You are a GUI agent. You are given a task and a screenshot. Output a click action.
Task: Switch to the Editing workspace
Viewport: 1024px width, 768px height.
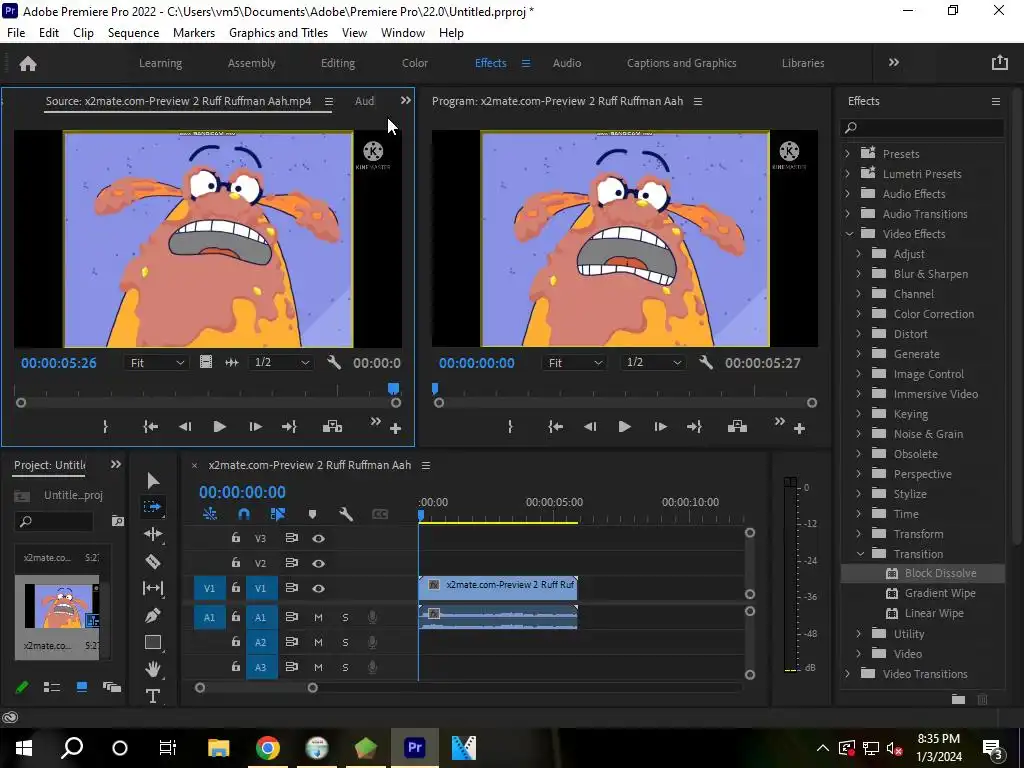[x=338, y=63]
